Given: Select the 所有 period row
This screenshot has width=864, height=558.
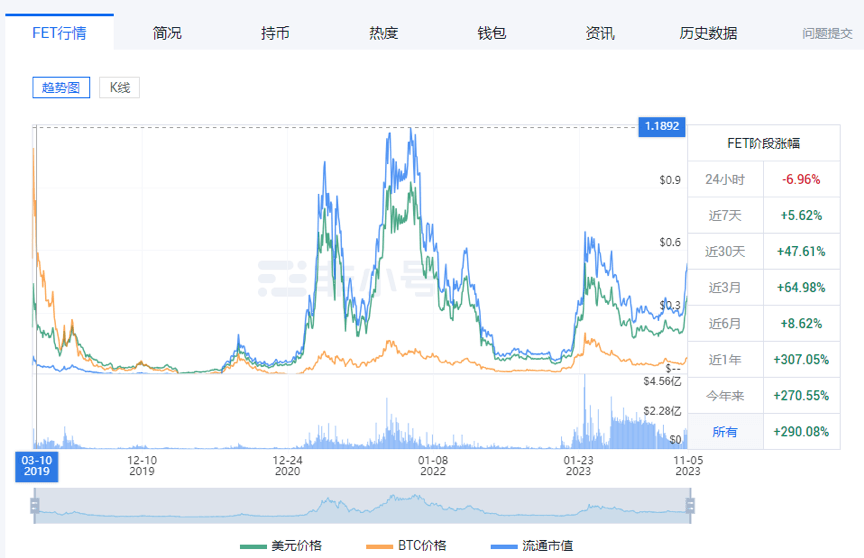Looking at the screenshot, I should (x=763, y=431).
